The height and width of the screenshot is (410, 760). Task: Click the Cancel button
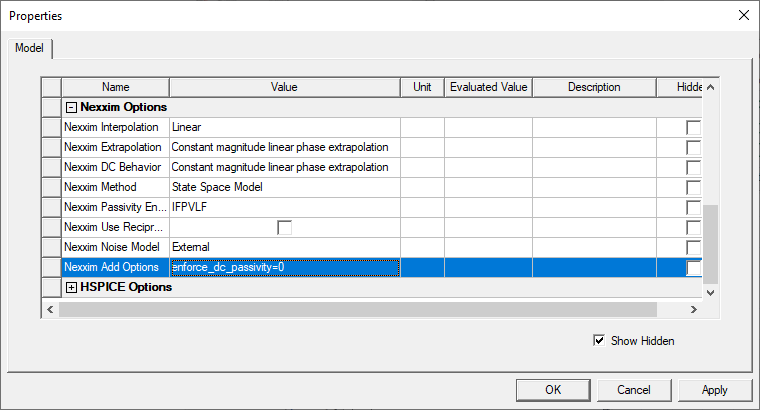pyautogui.click(x=634, y=390)
